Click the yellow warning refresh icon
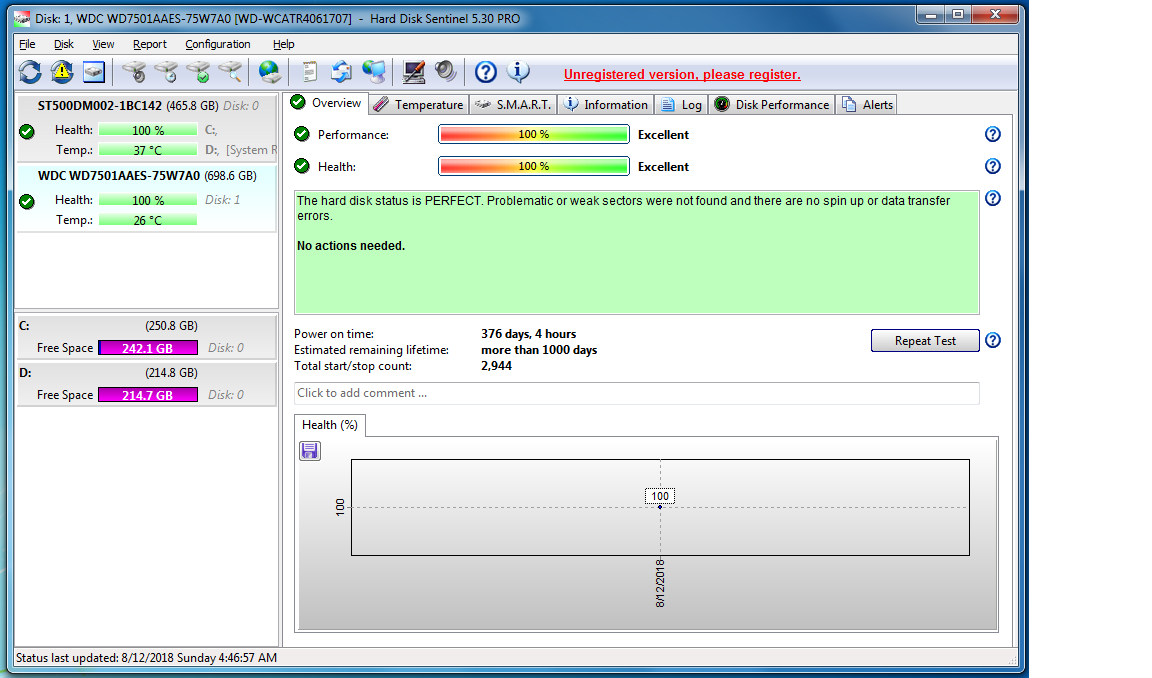This screenshot has height=678, width=1152. point(62,72)
